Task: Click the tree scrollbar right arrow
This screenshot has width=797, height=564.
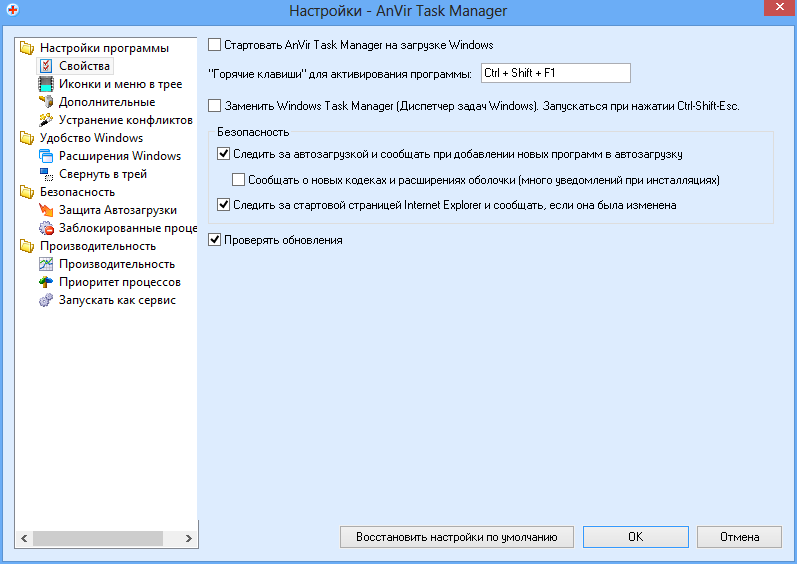Action: 189,538
